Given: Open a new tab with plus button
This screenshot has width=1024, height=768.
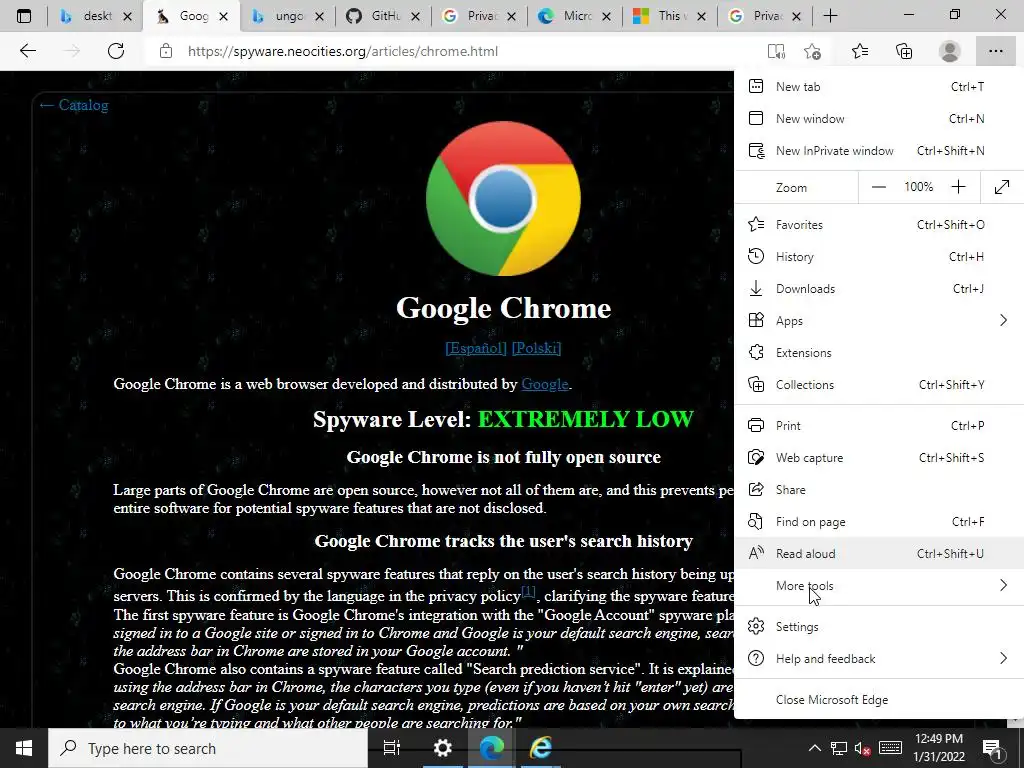Looking at the screenshot, I should (830, 16).
